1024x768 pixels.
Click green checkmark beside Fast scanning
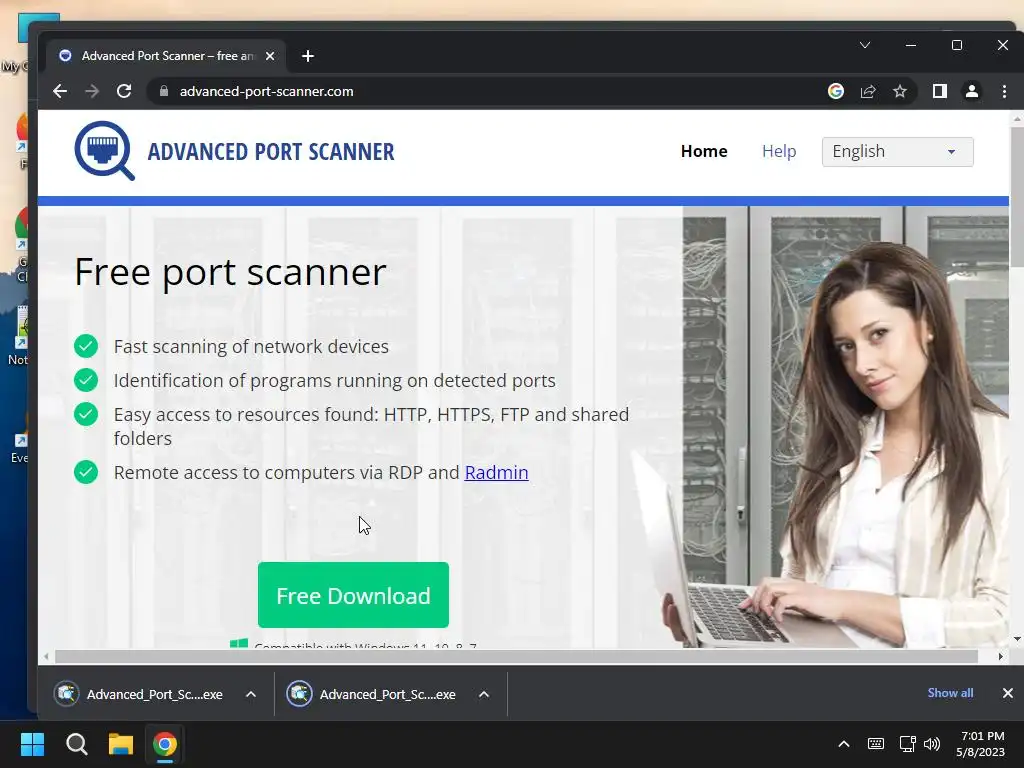click(x=86, y=346)
